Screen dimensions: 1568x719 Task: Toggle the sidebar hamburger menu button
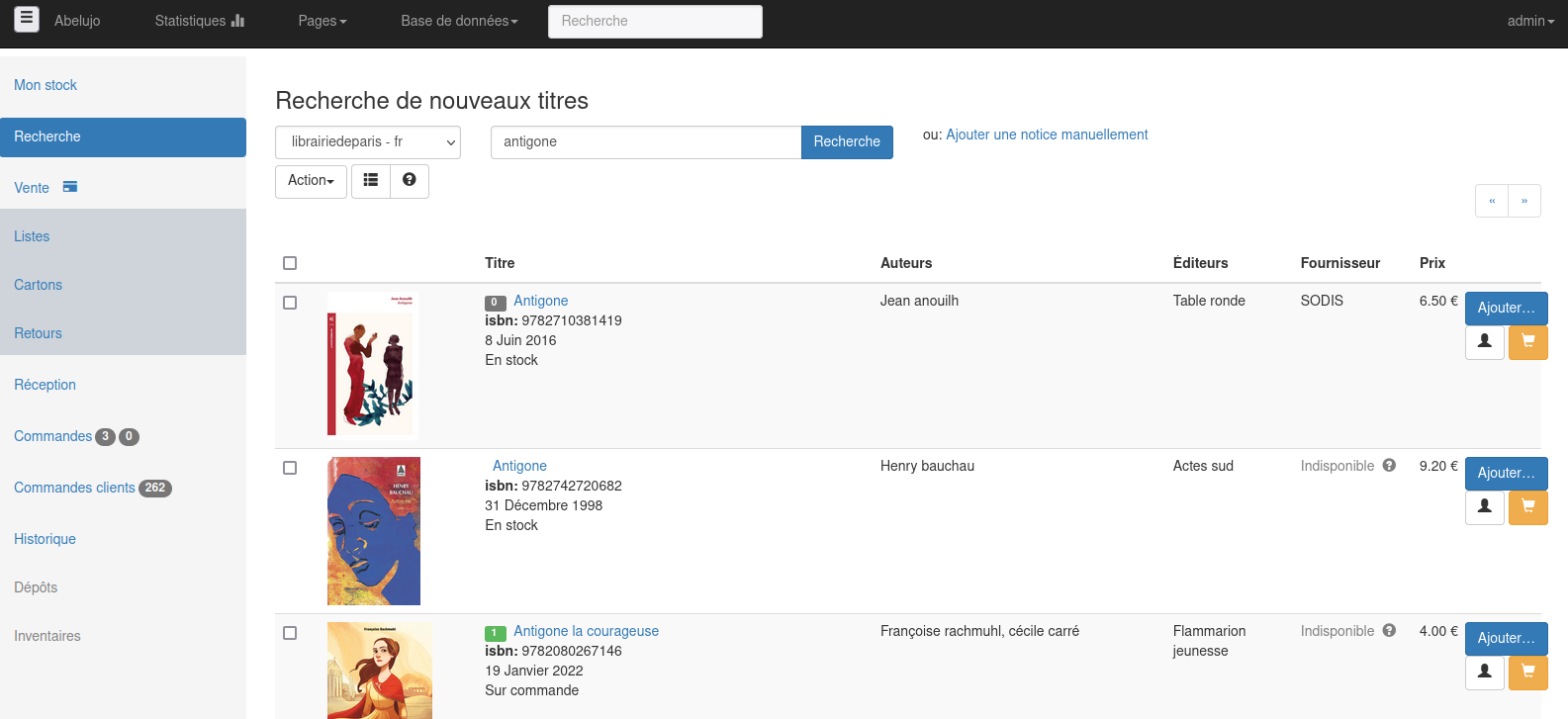pos(27,18)
